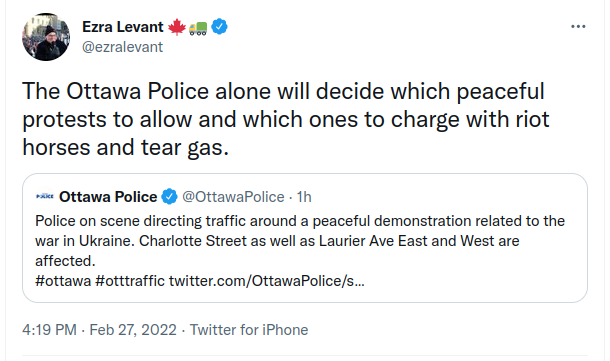
Task: Click the Feb 27, 2022 date
Action: click(x=133, y=330)
